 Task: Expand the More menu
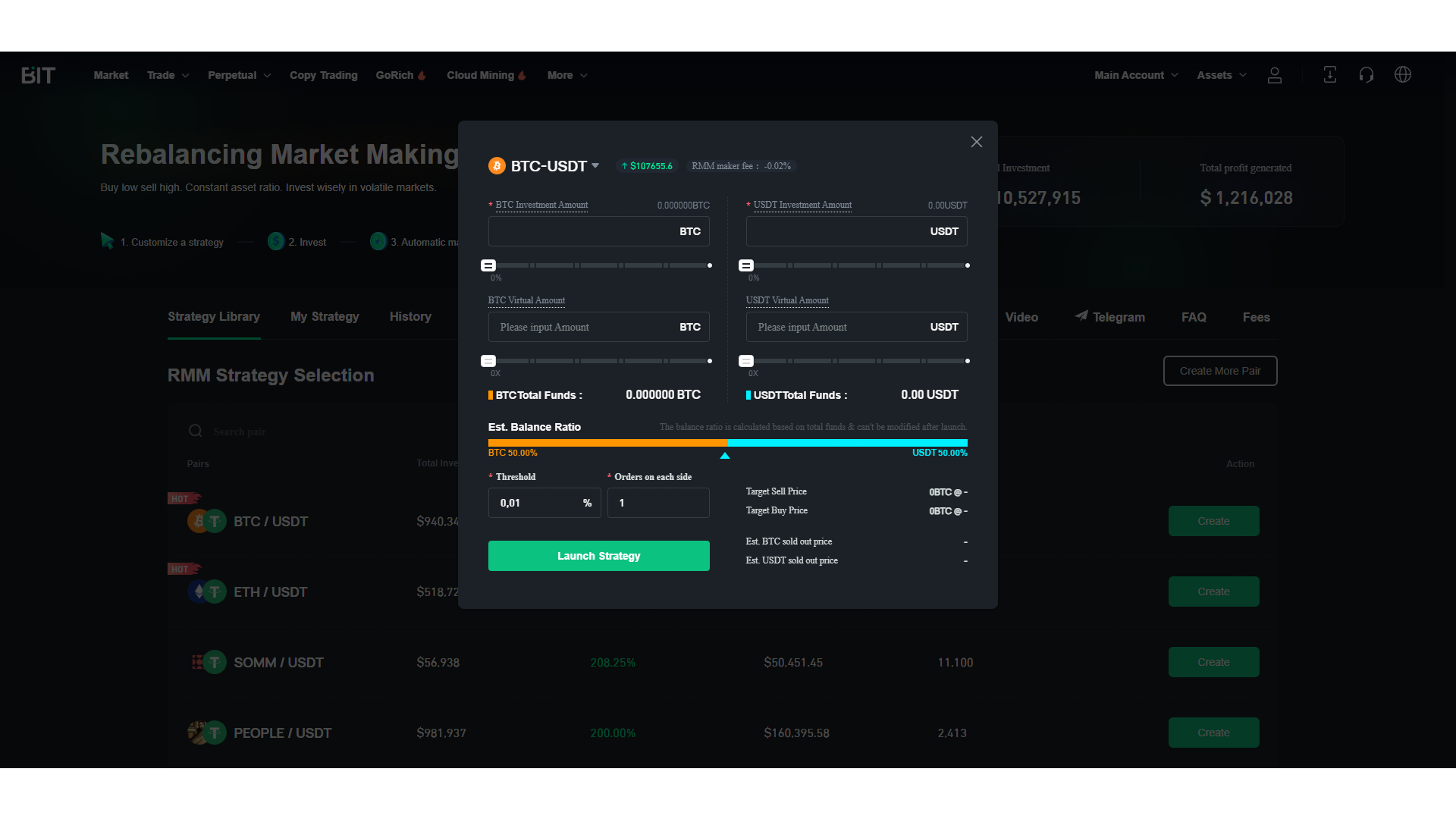tap(567, 75)
